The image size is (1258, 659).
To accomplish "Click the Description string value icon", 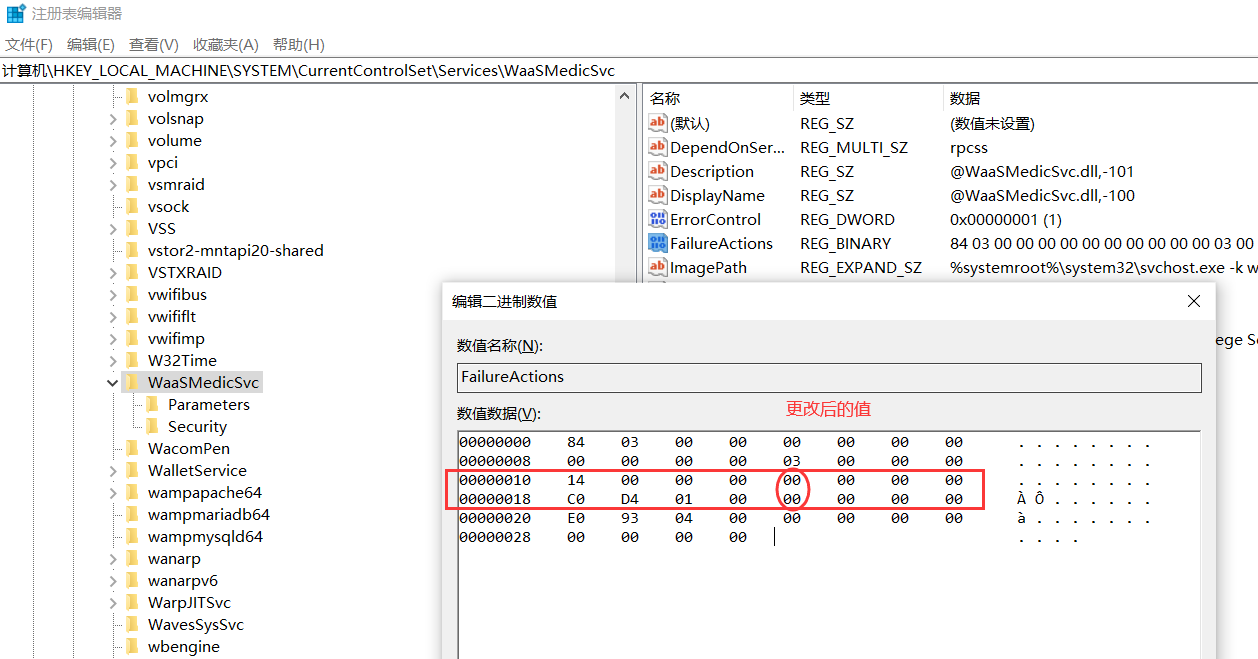I will pyautogui.click(x=657, y=171).
